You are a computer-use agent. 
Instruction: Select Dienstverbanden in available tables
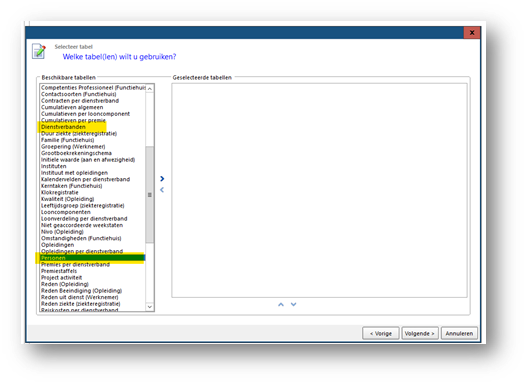[x=63, y=127]
